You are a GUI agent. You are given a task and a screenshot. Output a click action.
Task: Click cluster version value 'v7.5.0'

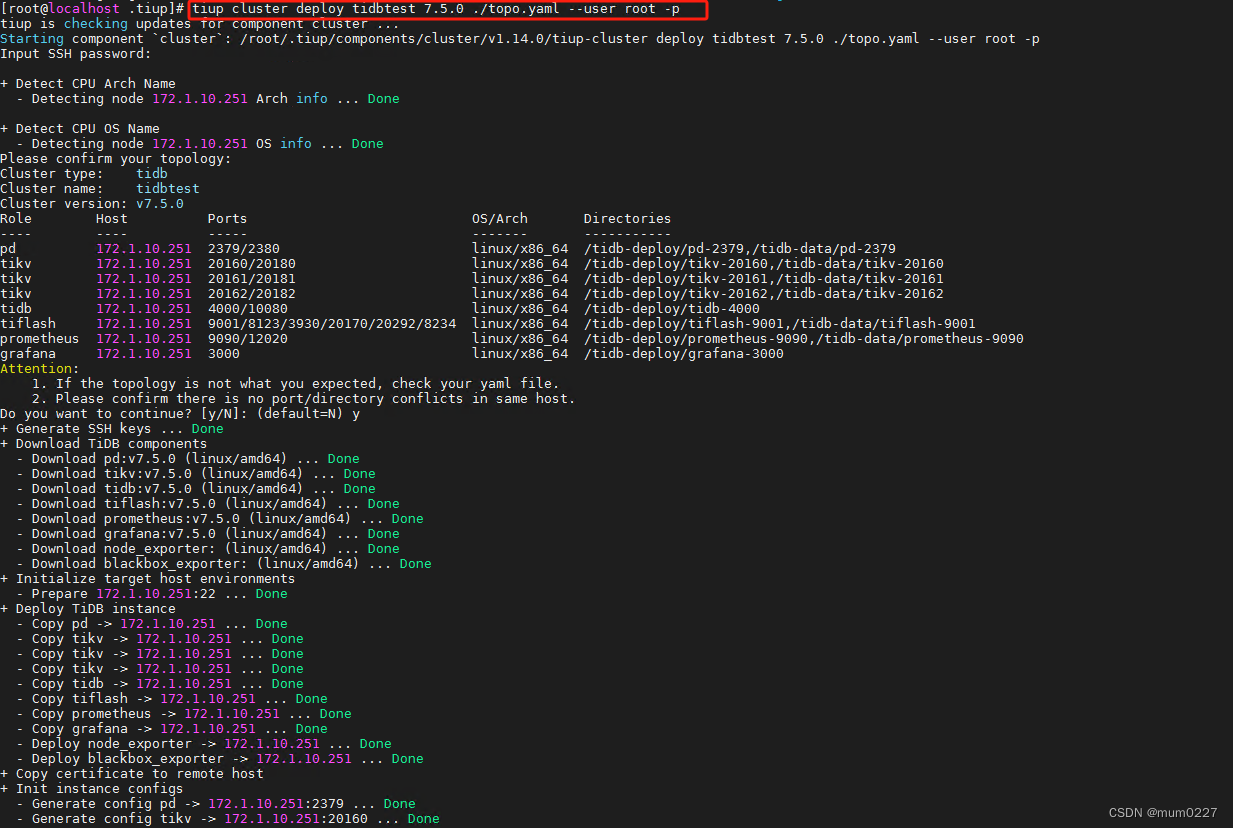point(160,204)
